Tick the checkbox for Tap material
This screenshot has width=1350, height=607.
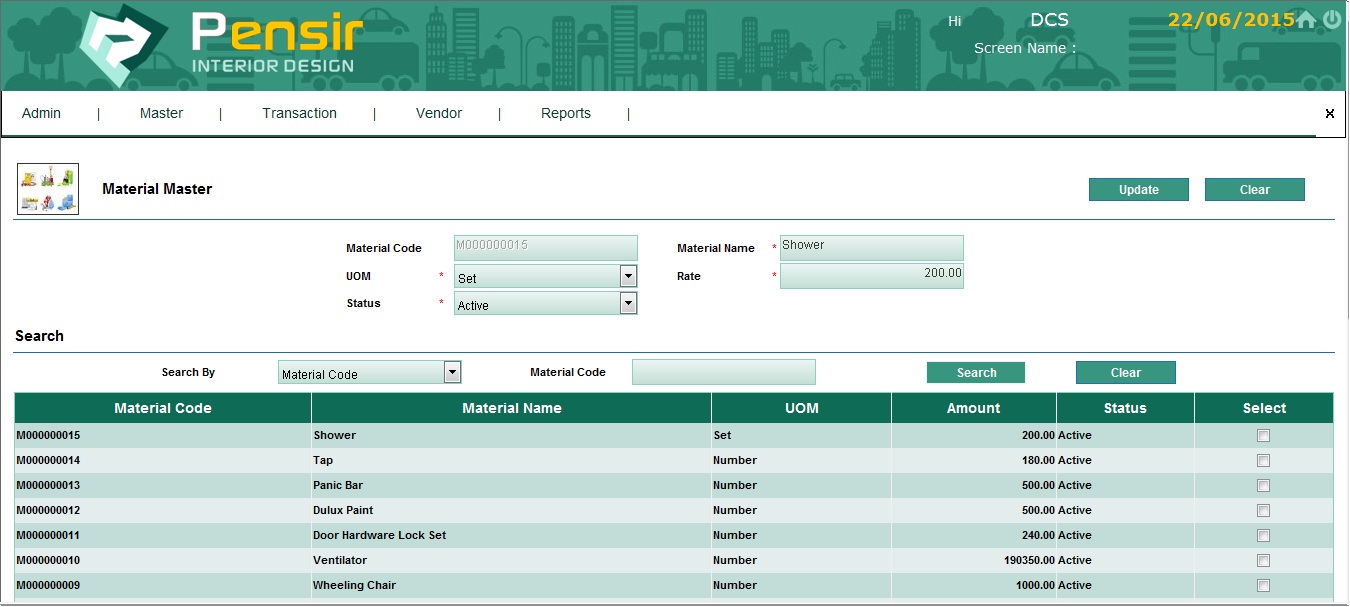1263,461
